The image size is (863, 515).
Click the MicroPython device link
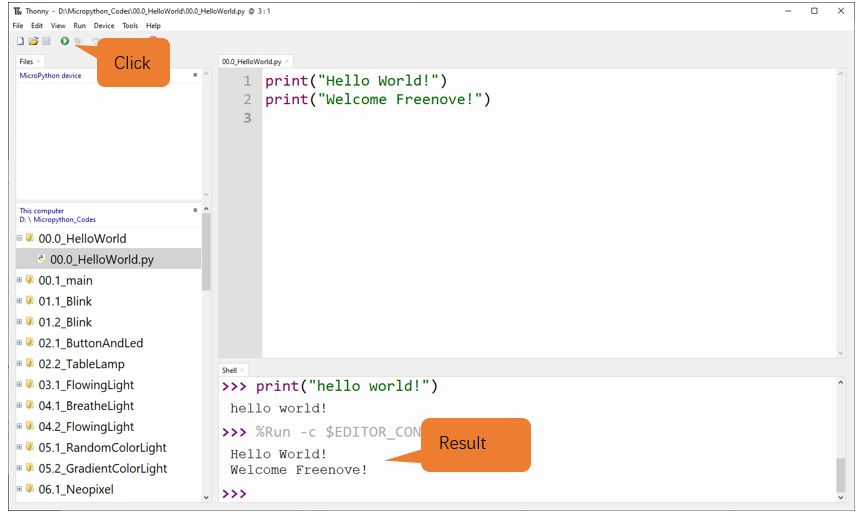50,76
